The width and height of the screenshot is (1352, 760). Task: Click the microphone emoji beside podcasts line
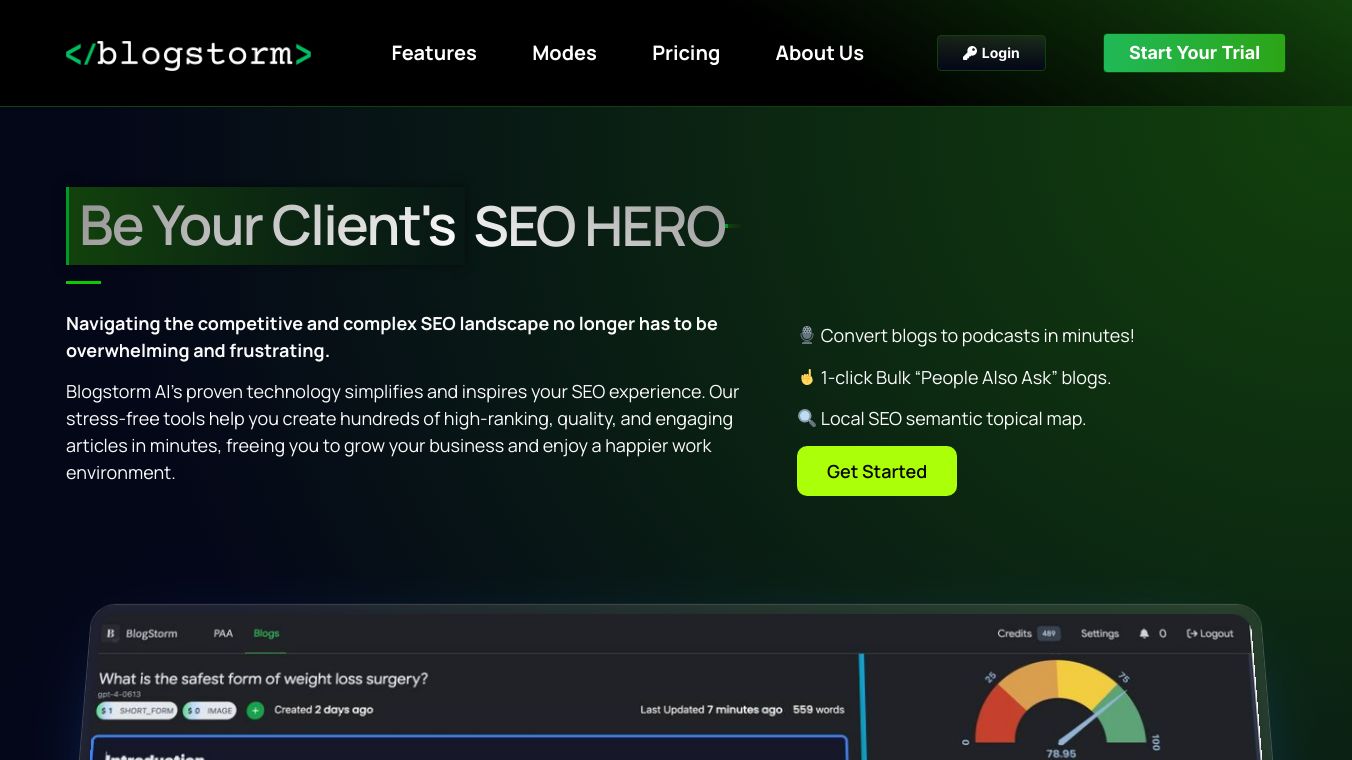click(807, 336)
